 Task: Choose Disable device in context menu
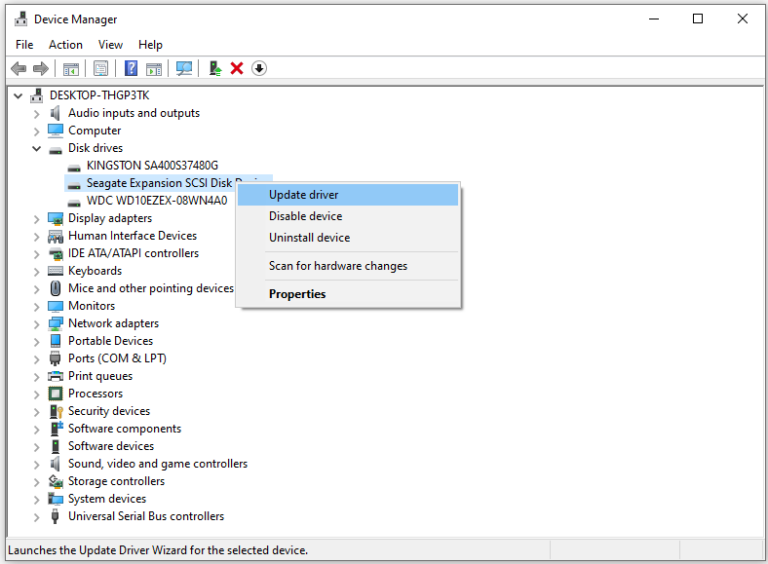[348, 216]
